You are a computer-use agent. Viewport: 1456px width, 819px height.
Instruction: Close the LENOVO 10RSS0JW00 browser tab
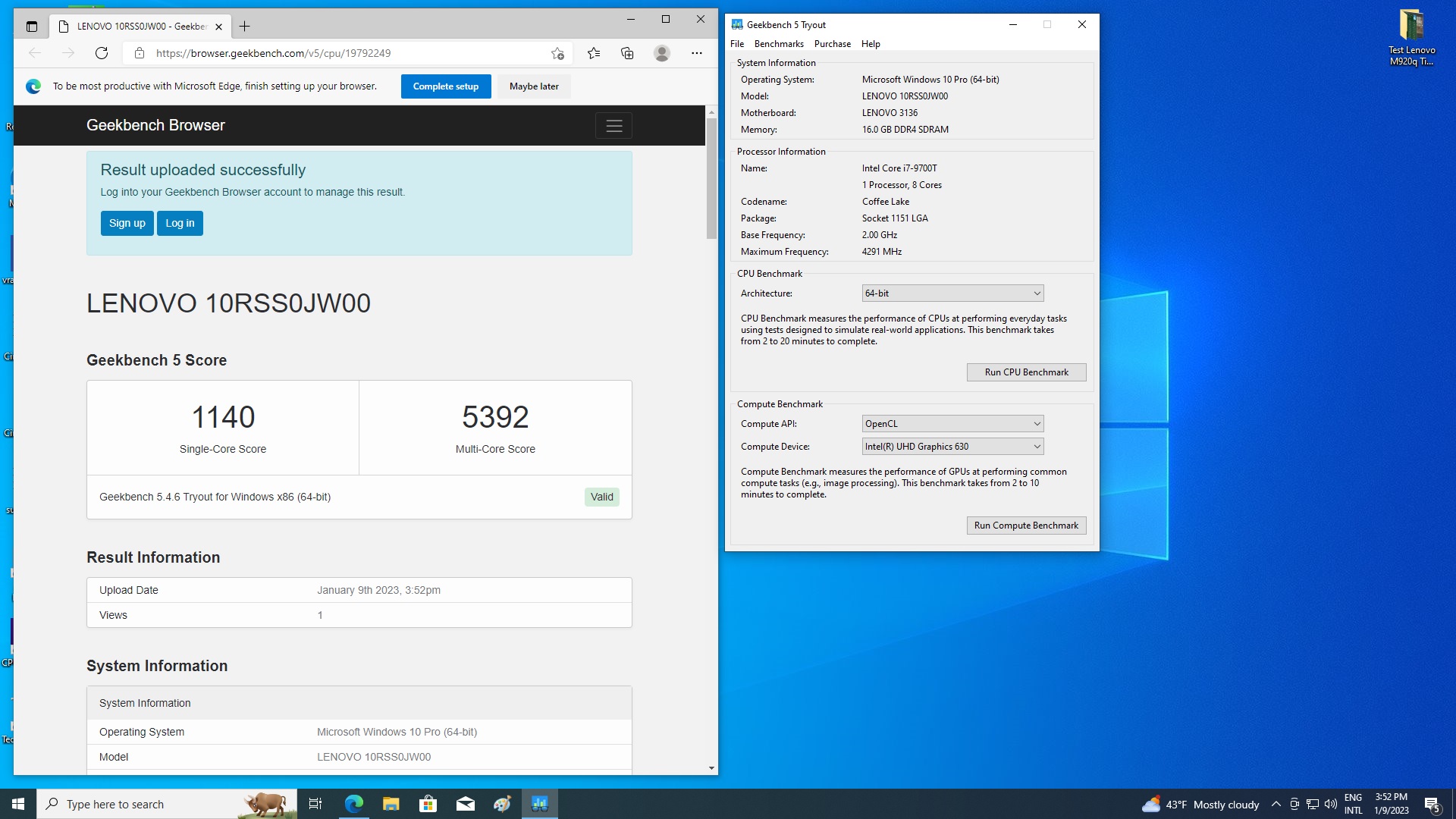[218, 27]
